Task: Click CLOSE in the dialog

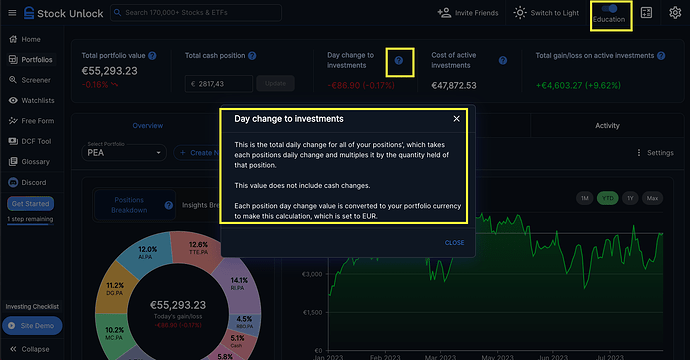Action: (x=454, y=243)
